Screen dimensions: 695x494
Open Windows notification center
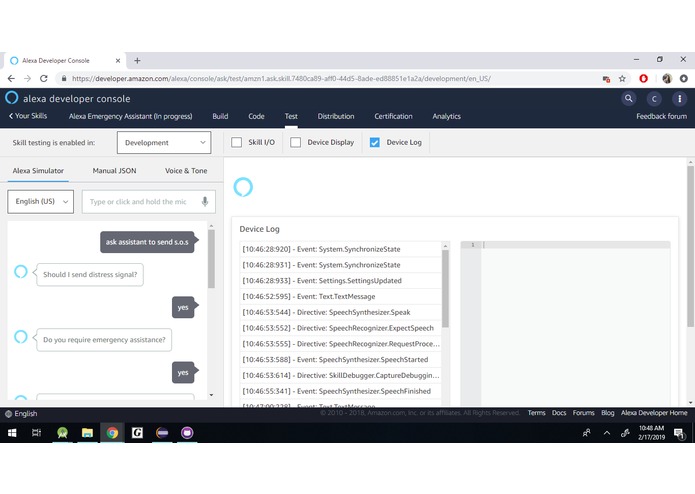pyautogui.click(x=679, y=433)
